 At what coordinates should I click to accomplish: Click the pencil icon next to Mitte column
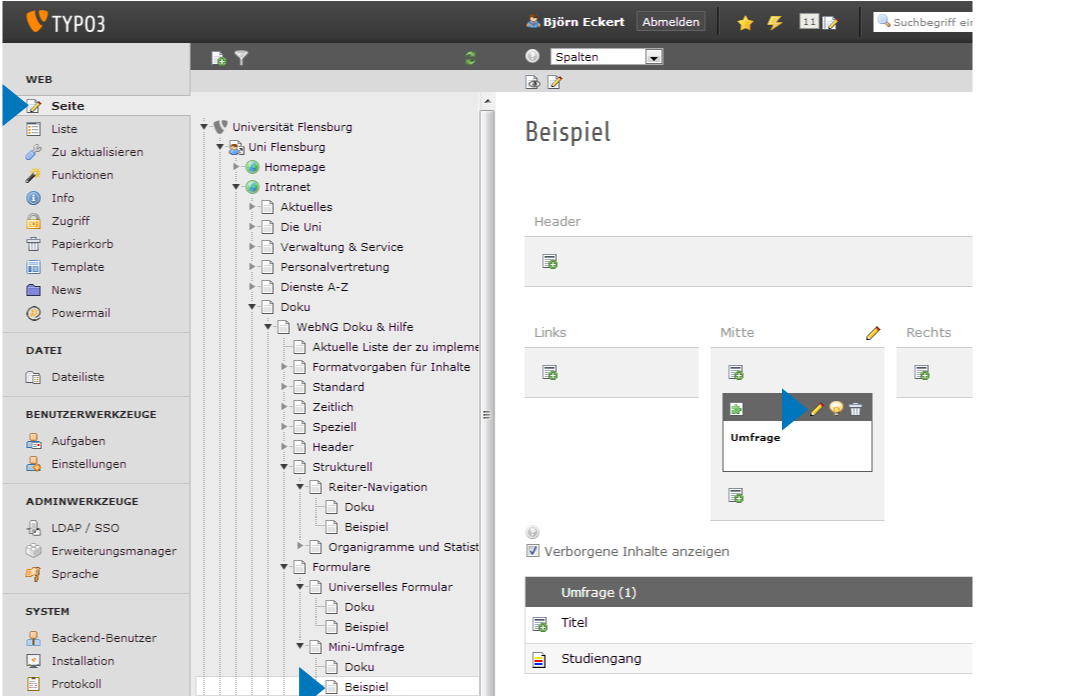[873, 333]
